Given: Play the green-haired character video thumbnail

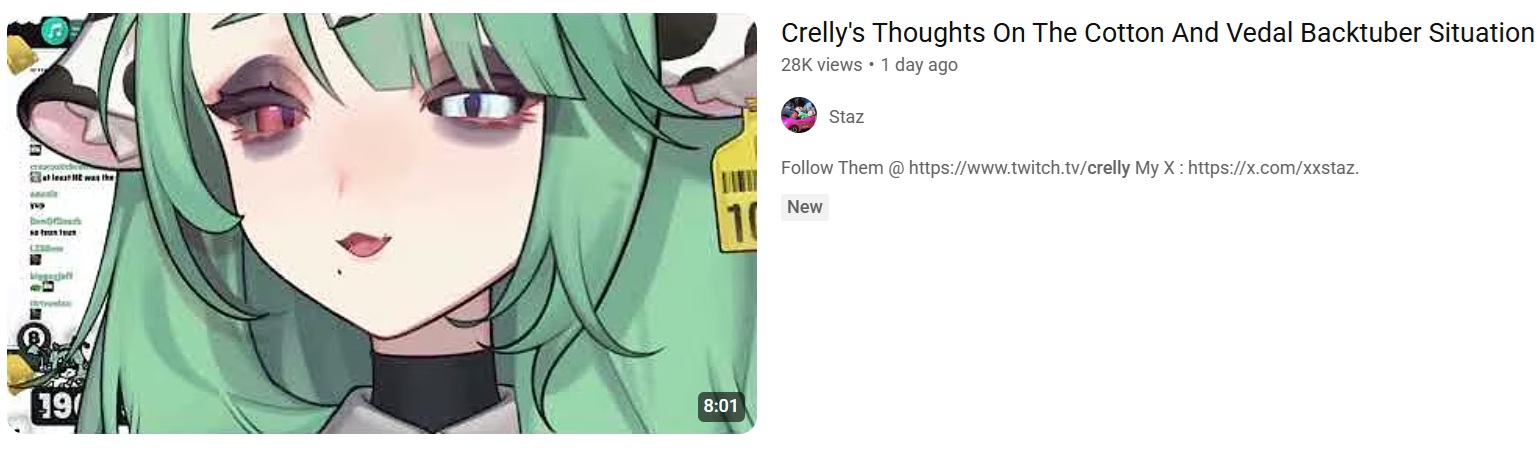Looking at the screenshot, I should click(x=382, y=223).
